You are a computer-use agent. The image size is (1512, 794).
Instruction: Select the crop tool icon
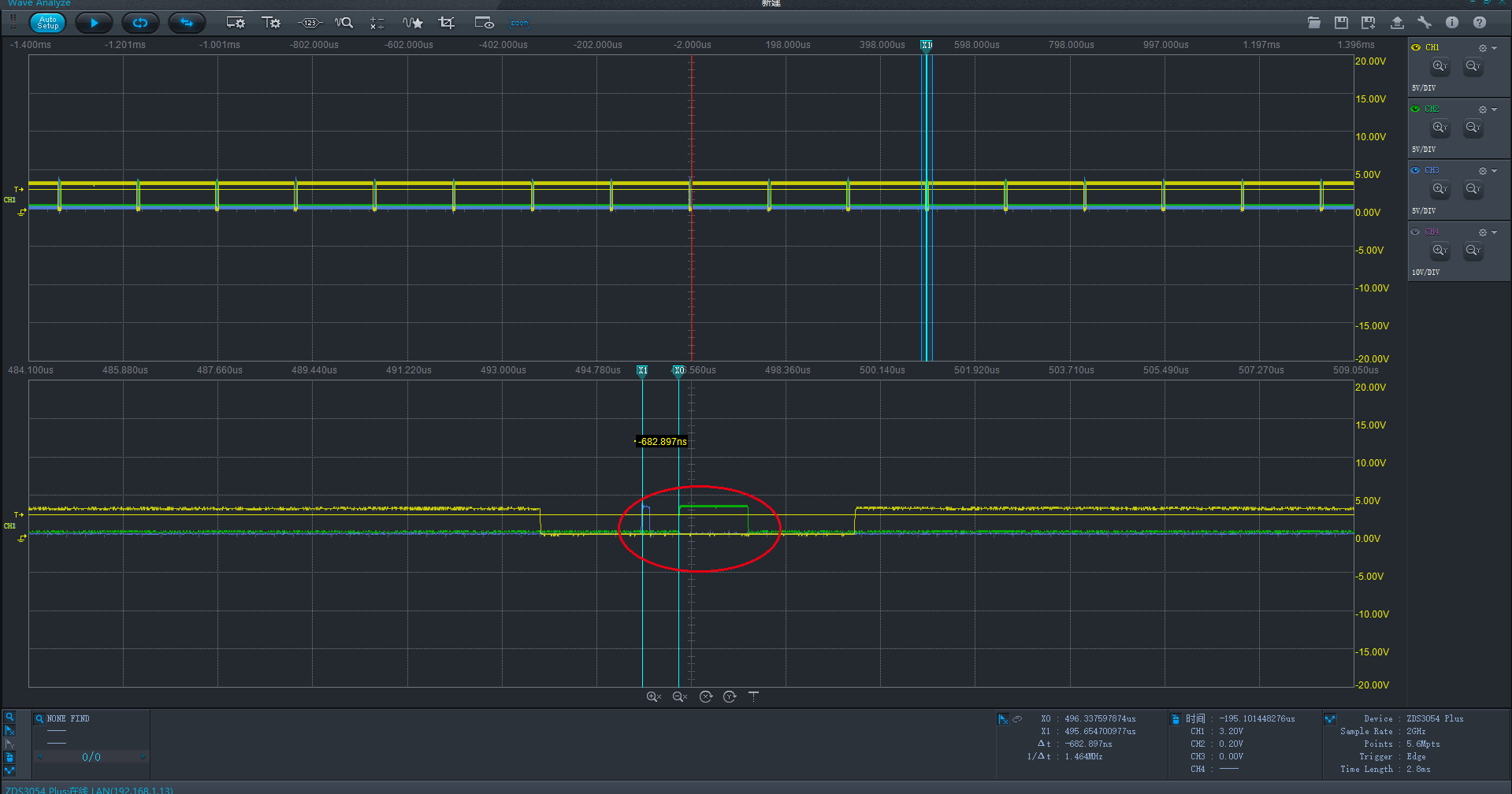point(447,23)
